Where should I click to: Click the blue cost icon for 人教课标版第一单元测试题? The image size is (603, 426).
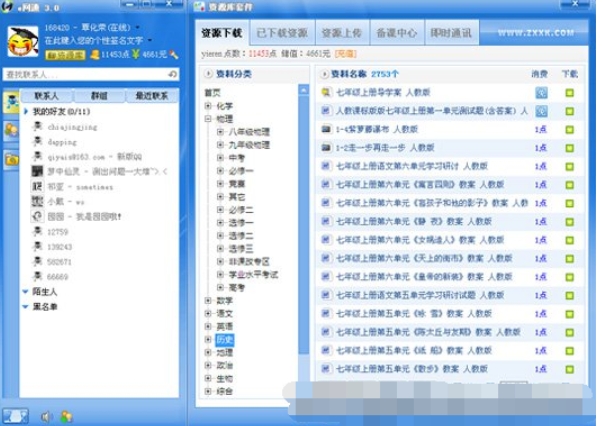[541, 111]
